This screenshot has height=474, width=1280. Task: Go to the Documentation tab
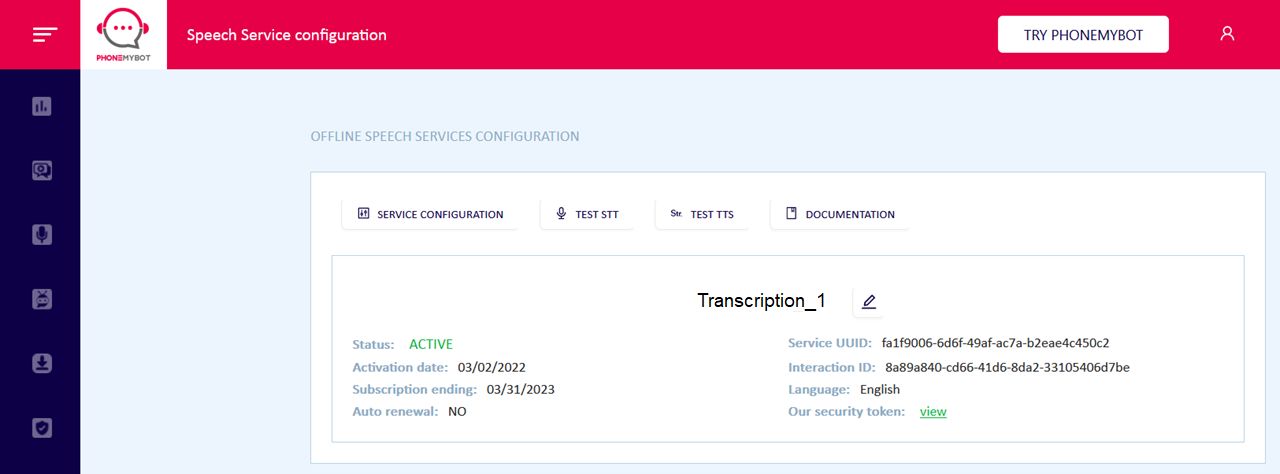(x=840, y=214)
